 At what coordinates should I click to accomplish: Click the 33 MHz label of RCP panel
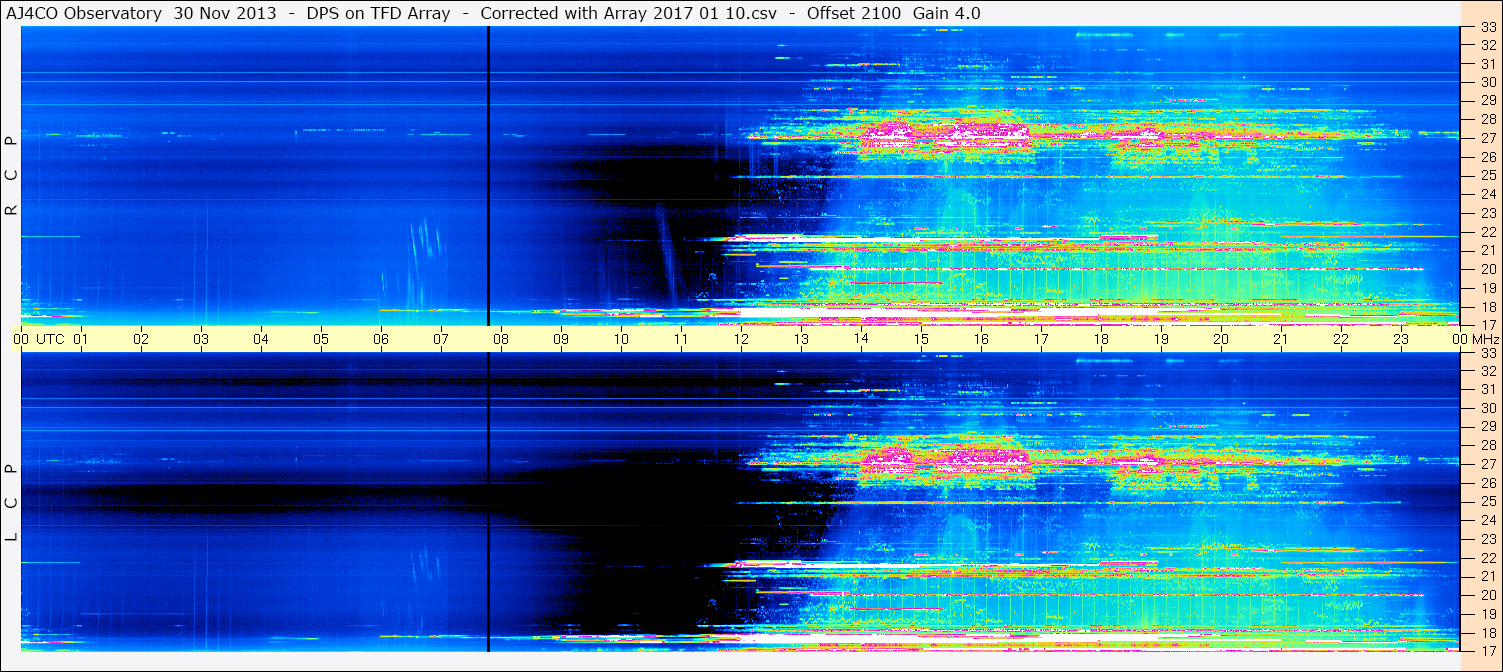1487,27
